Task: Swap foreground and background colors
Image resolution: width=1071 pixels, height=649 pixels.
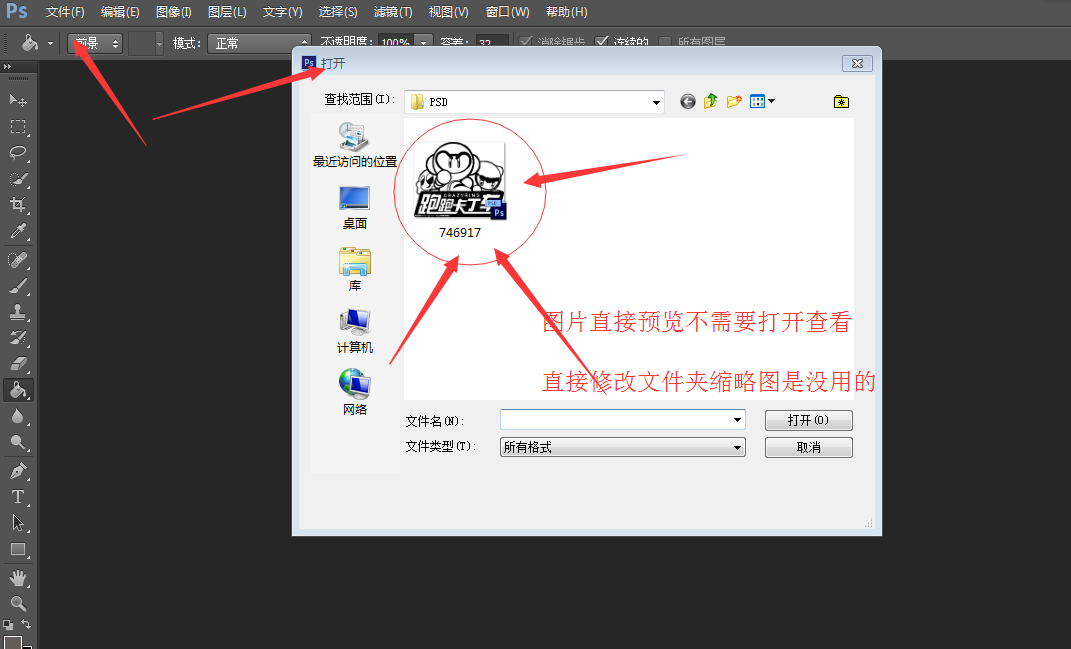Action: pos(26,624)
